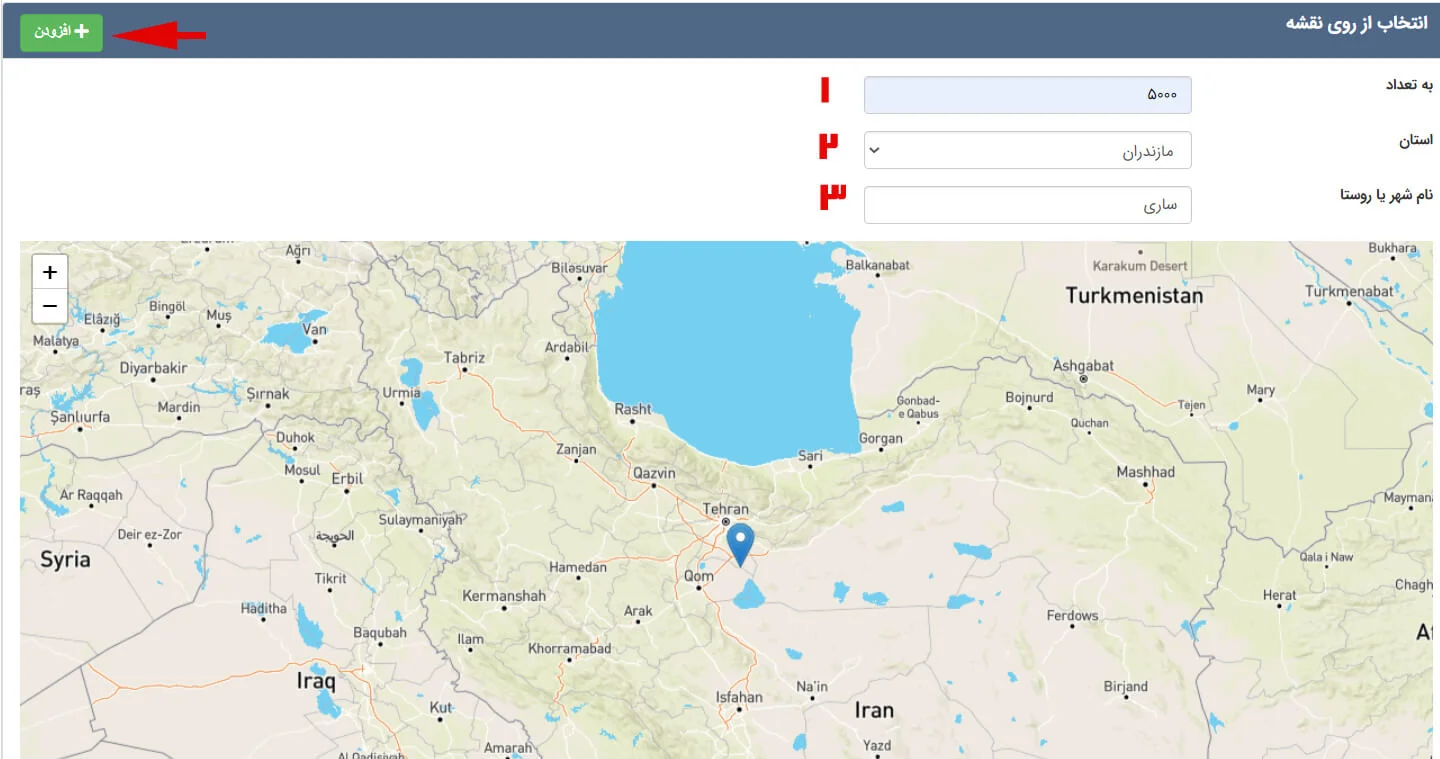Click the Isfahan city label
Screen dimensions: 1440x759
point(739,698)
